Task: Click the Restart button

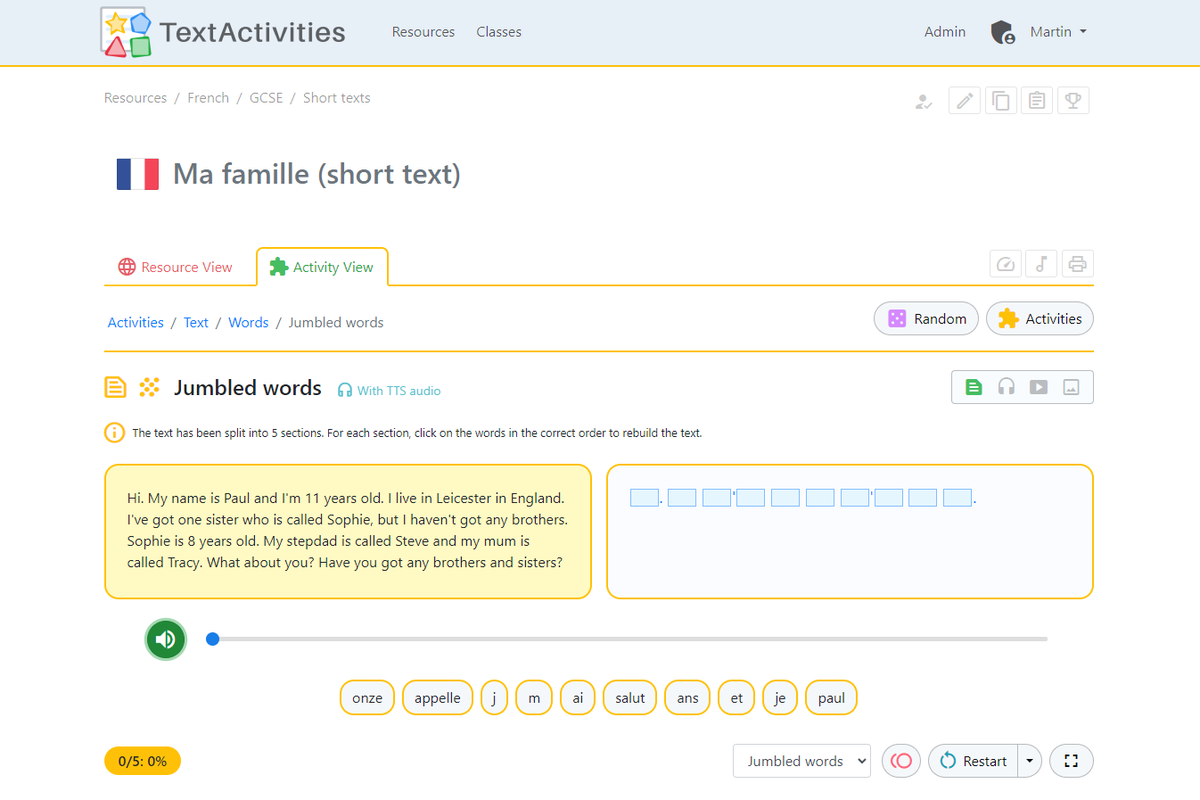Action: [x=973, y=761]
